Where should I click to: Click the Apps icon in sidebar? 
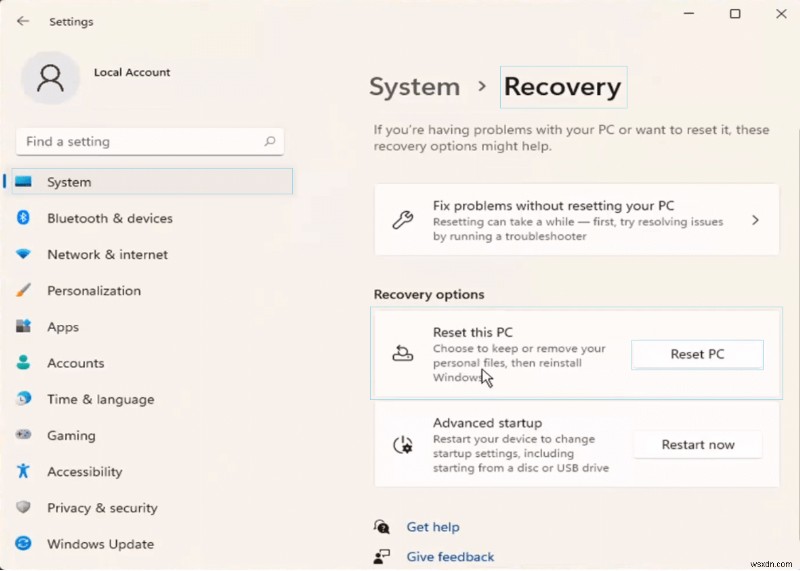coord(23,326)
